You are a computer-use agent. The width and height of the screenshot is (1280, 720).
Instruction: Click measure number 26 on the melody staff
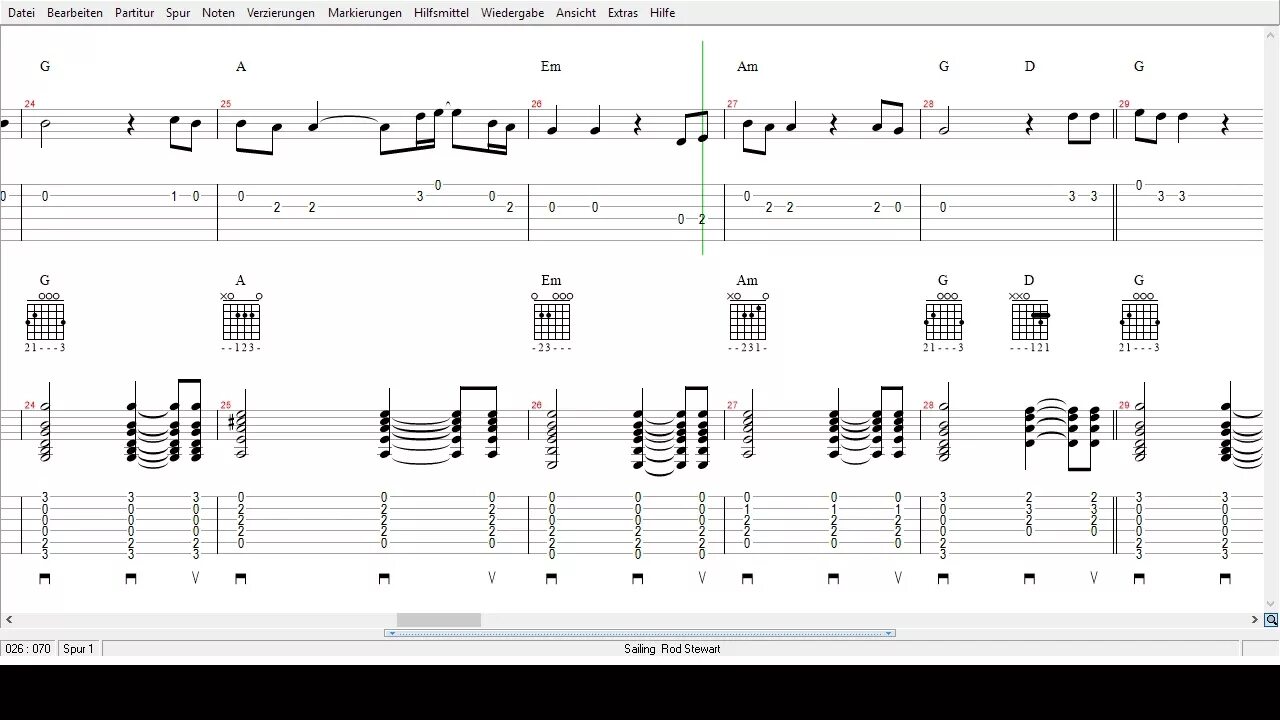click(537, 104)
